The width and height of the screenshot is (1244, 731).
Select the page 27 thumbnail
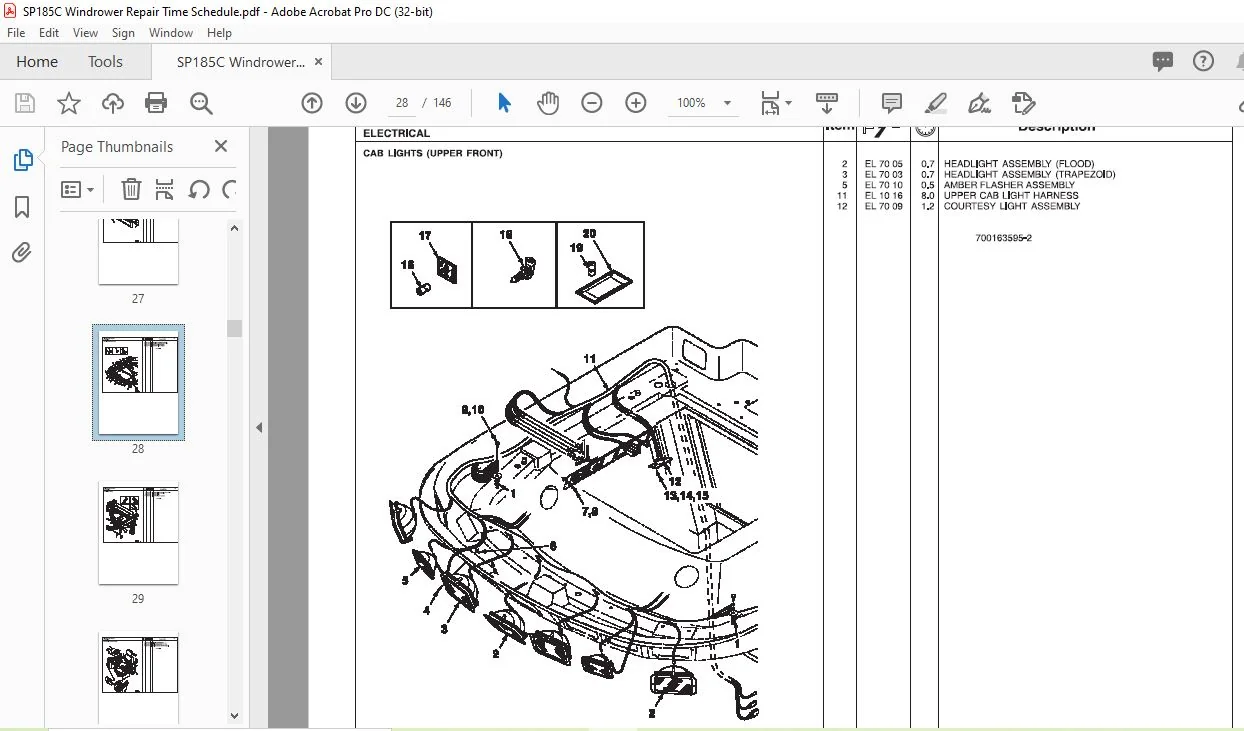click(x=138, y=251)
